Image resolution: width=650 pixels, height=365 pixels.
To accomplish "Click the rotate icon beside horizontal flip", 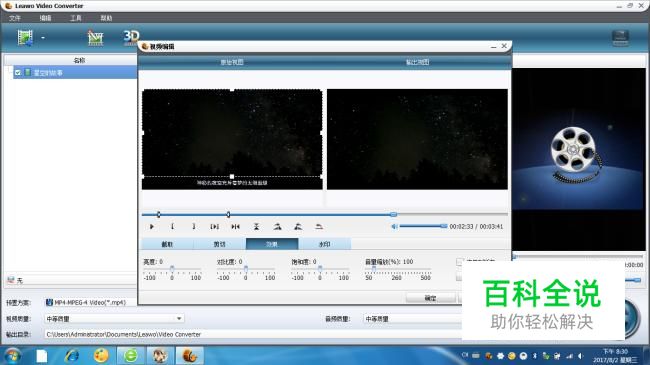I will (x=298, y=226).
